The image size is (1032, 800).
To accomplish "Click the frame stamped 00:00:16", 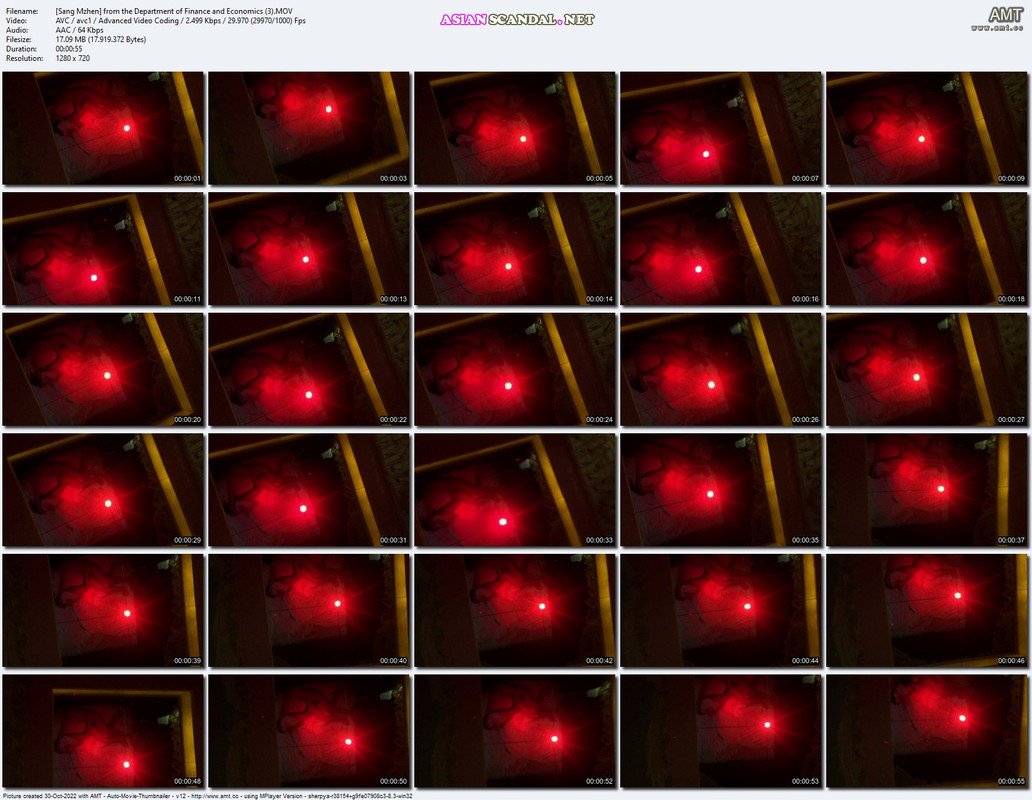I will [x=721, y=249].
